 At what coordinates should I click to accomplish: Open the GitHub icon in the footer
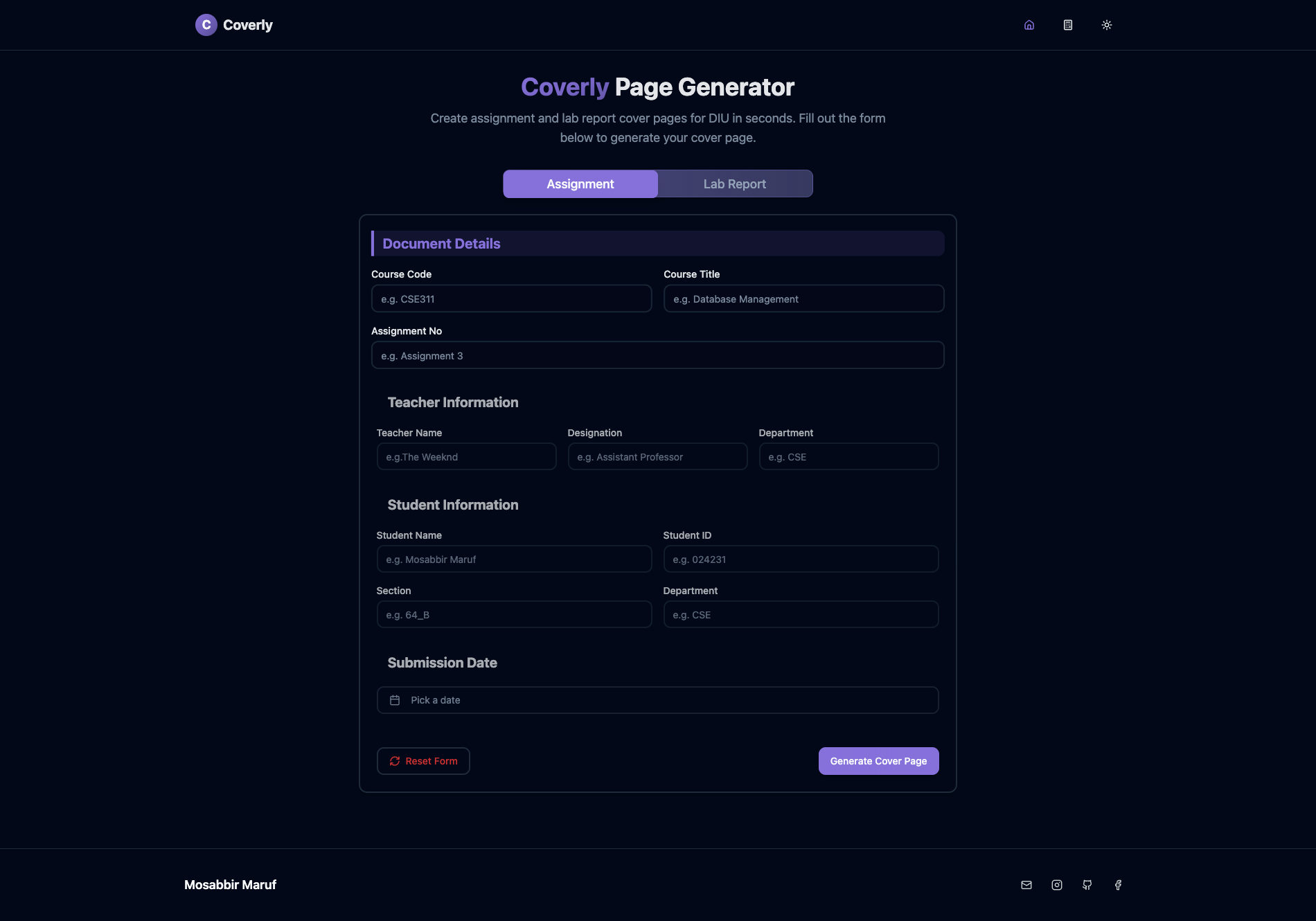coord(1087,884)
